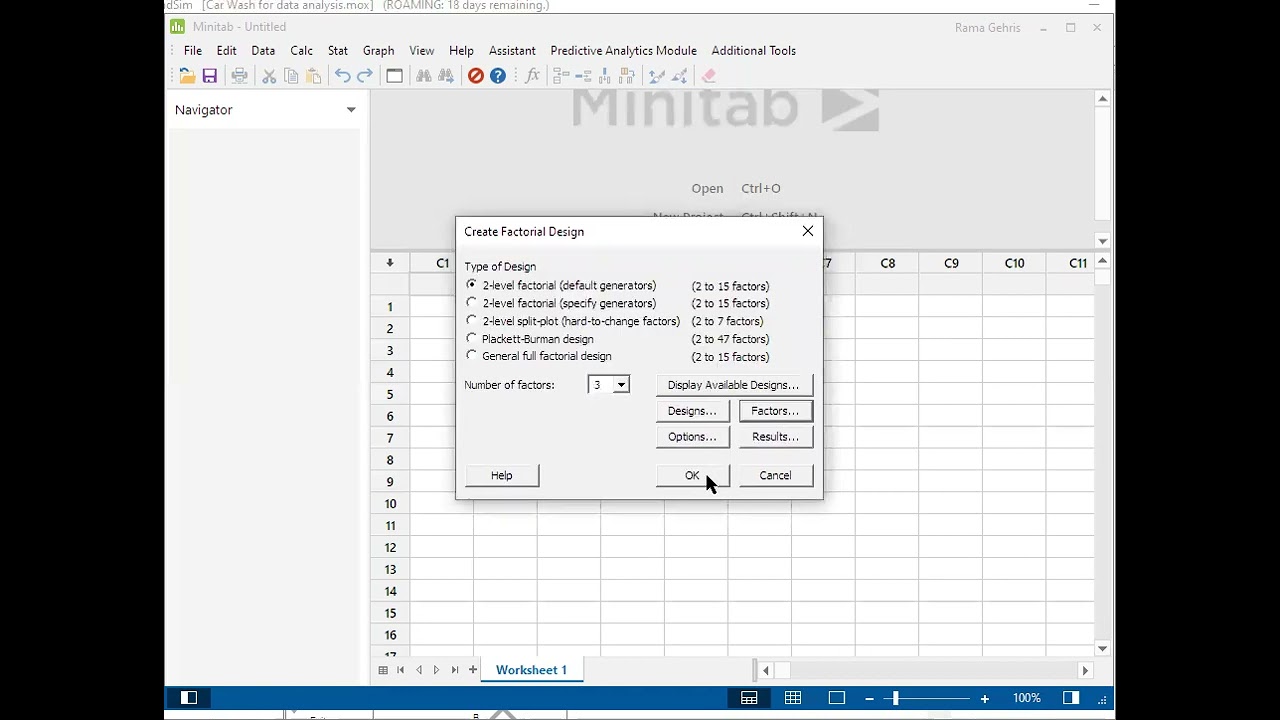Expand the Navigator dropdown arrow
Screen dimensions: 1280x720
tap(351, 110)
